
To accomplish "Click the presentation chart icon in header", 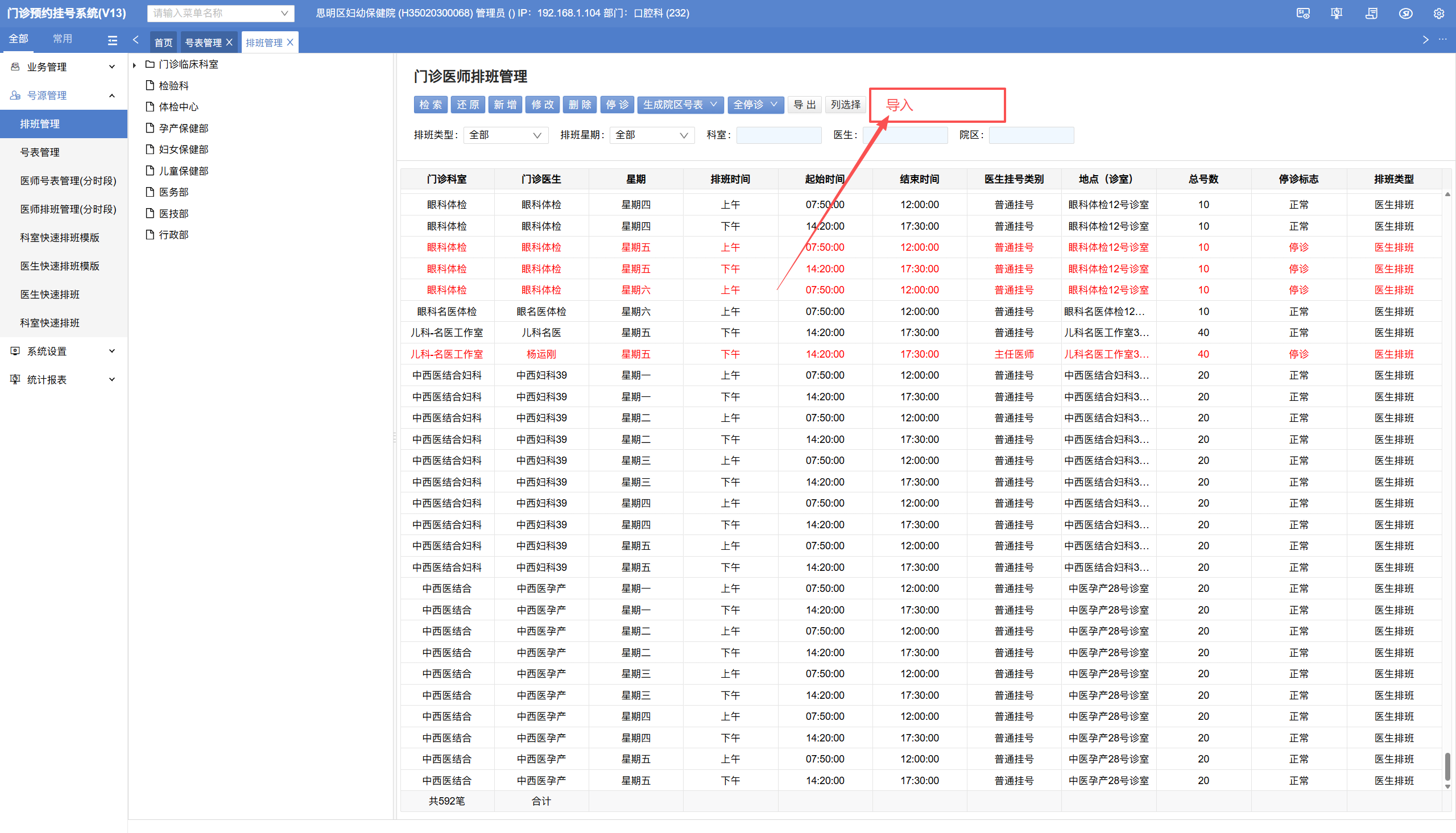I will click(1337, 13).
